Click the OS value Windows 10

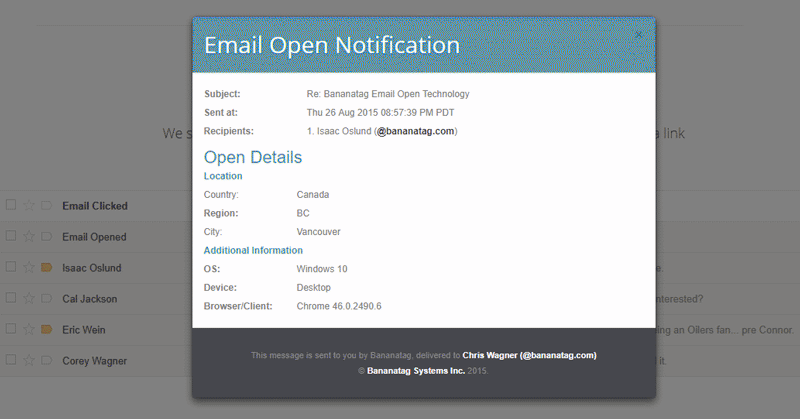point(322,269)
